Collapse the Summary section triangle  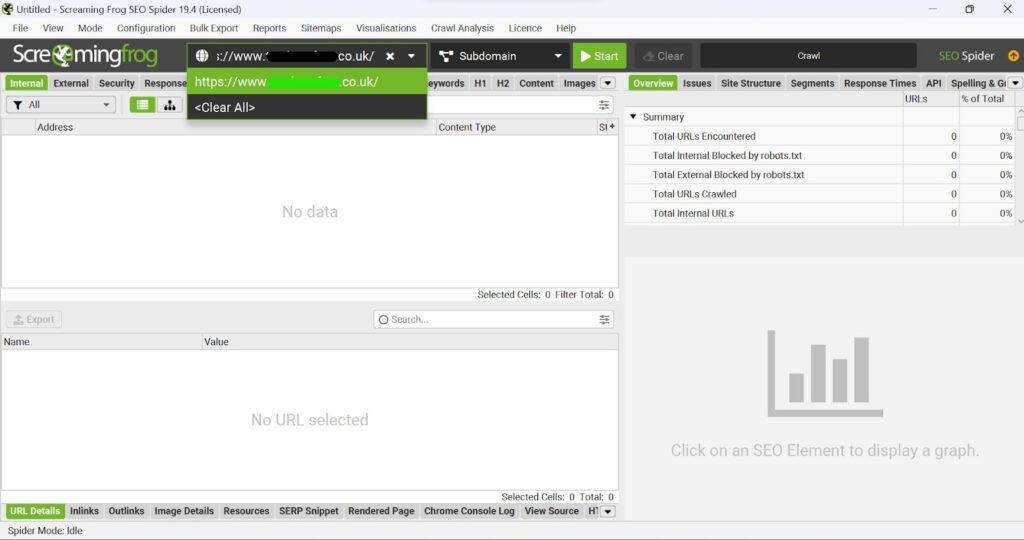(633, 116)
